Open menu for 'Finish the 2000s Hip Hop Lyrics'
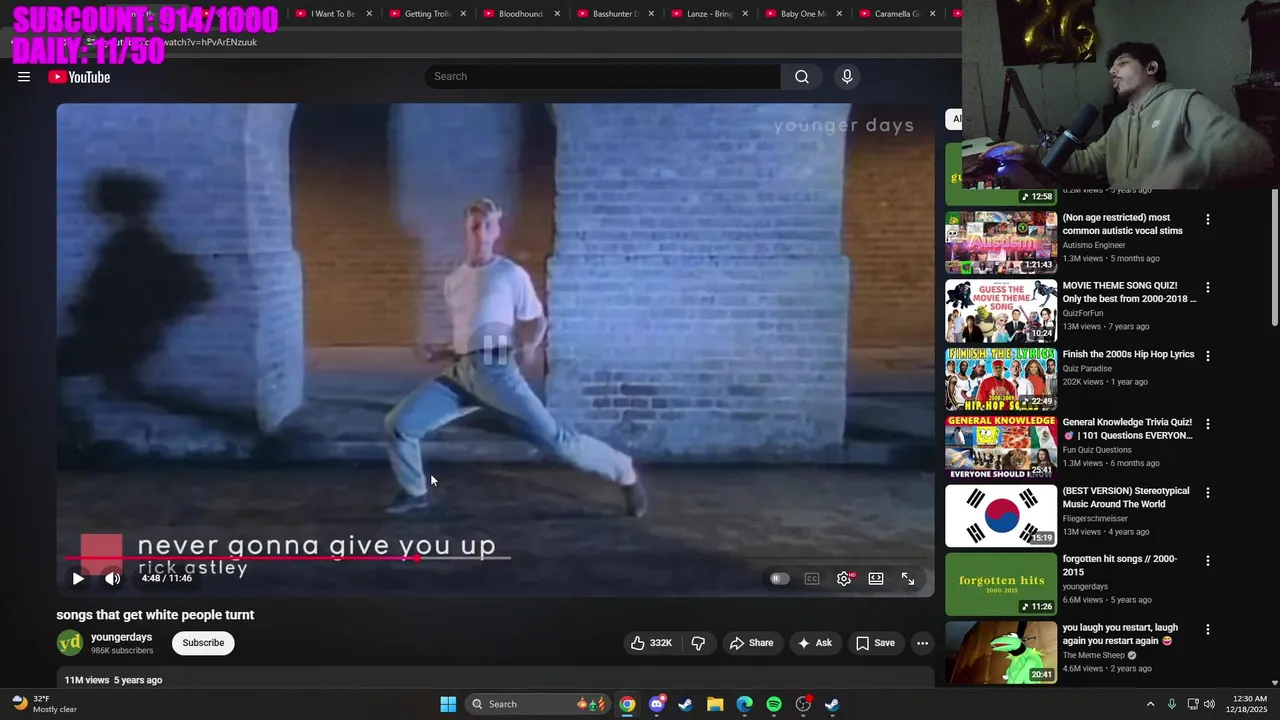 click(x=1207, y=355)
